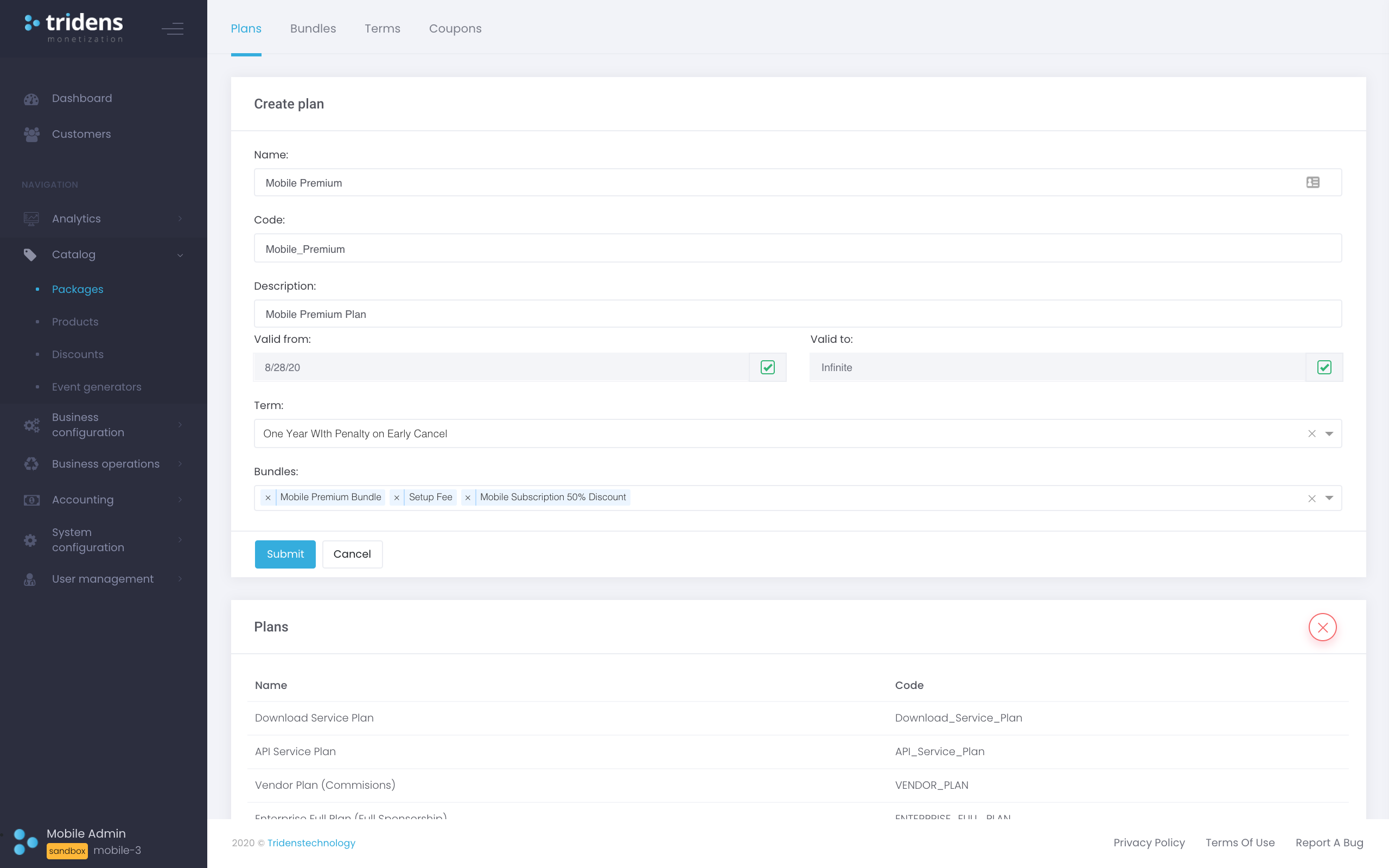Open the Privacy Policy link
Screen dimensions: 1389x868
[1149, 843]
